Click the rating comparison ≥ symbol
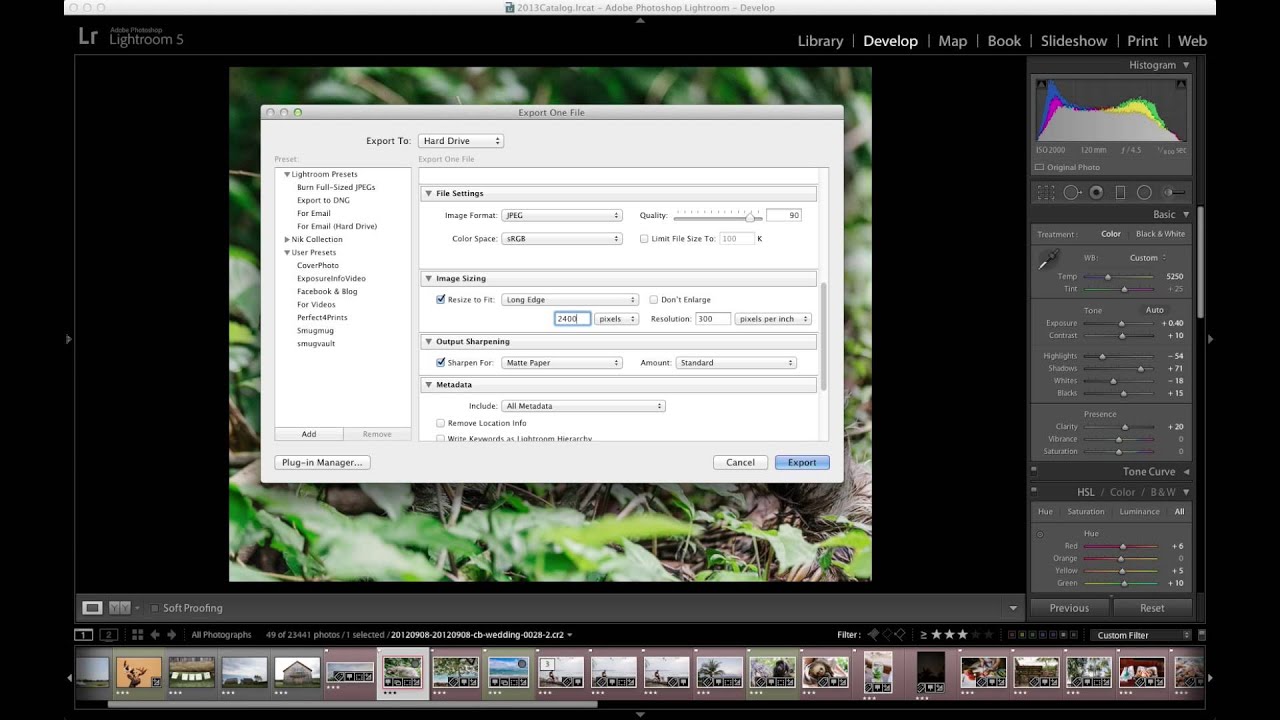Screen dimensions: 1280x720 pos(923,634)
